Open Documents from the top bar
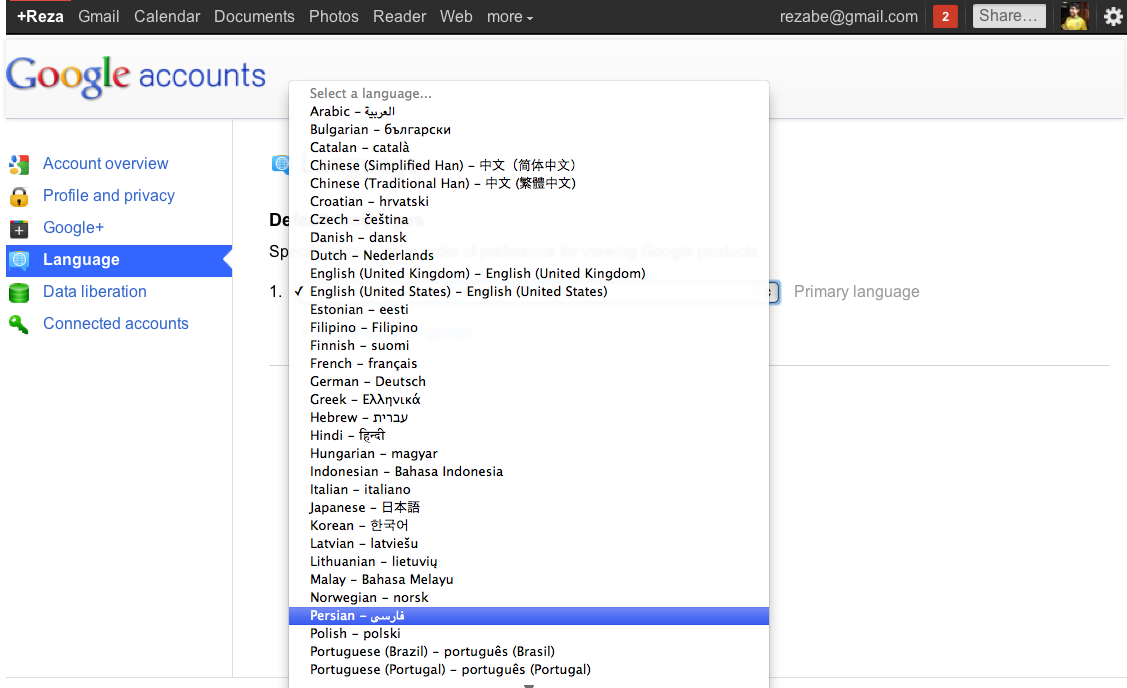 point(254,17)
